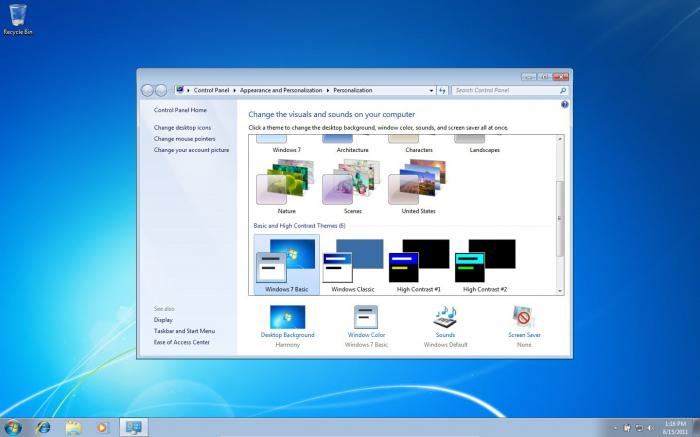700x437 pixels.
Task: Open the Recycle Bin desktop icon
Action: (x=18, y=19)
